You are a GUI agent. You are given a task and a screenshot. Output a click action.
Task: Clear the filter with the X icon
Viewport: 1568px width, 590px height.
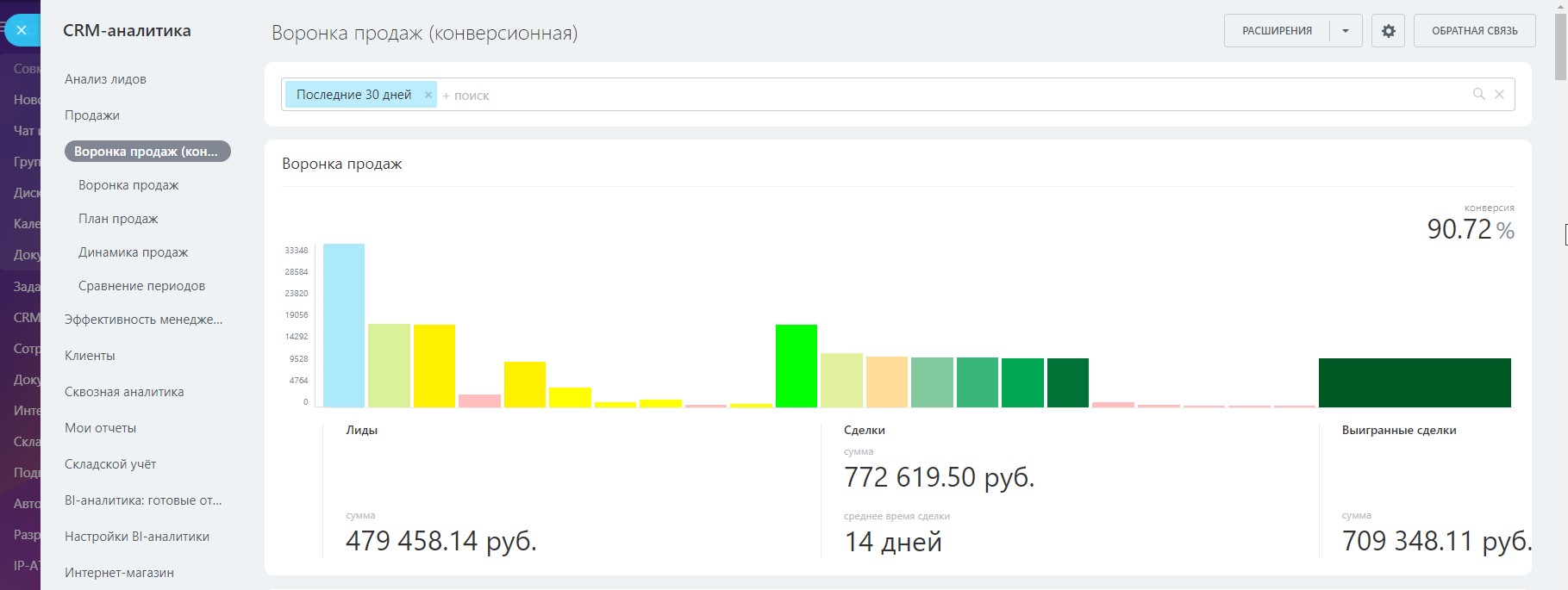point(1499,95)
